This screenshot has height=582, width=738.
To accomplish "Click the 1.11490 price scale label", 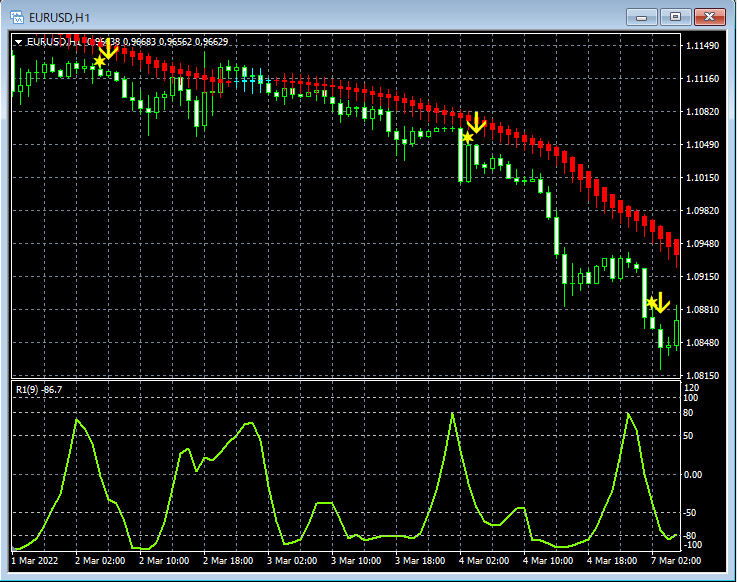I will pyautogui.click(x=702, y=46).
